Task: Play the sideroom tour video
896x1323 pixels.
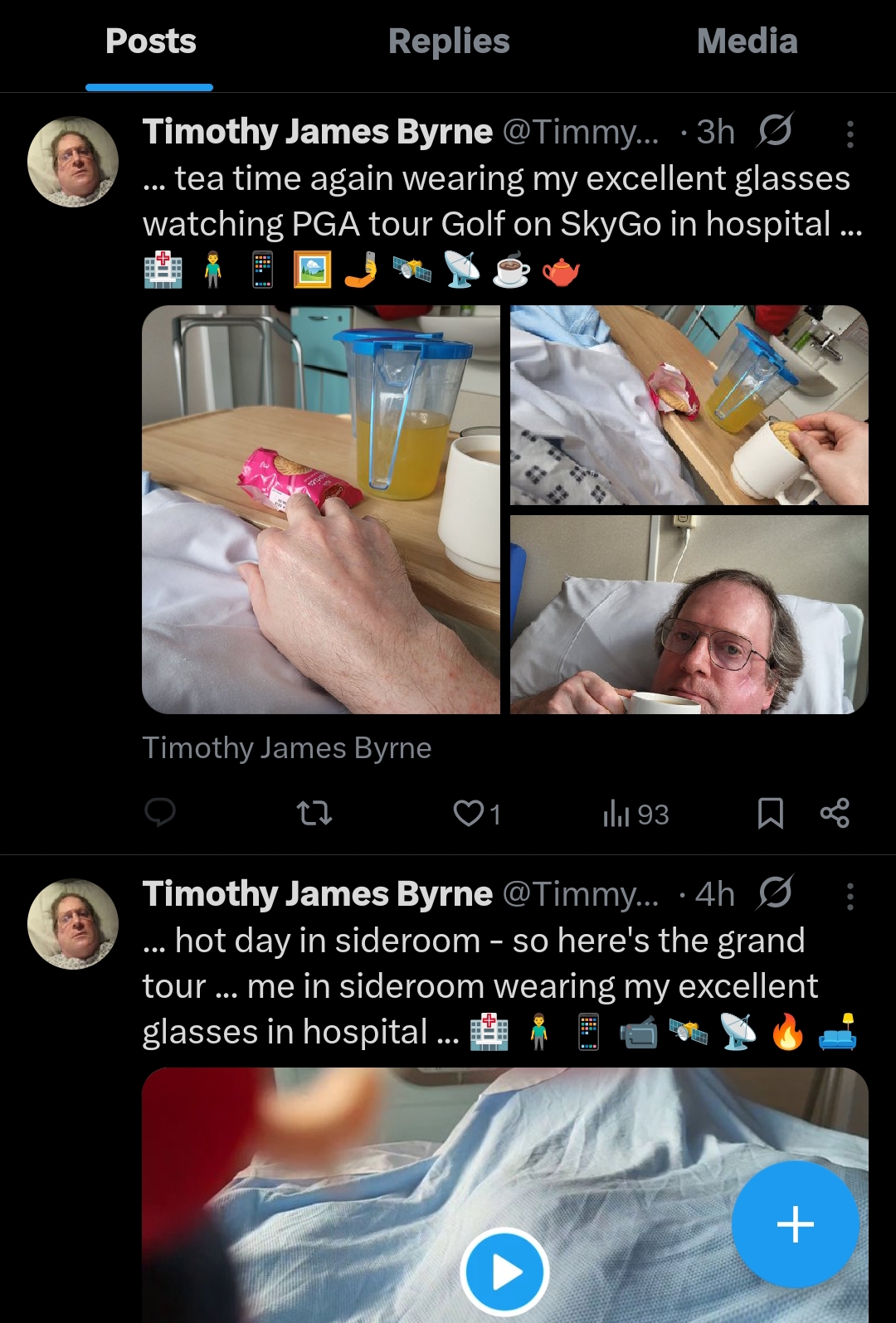Action: point(504,1272)
